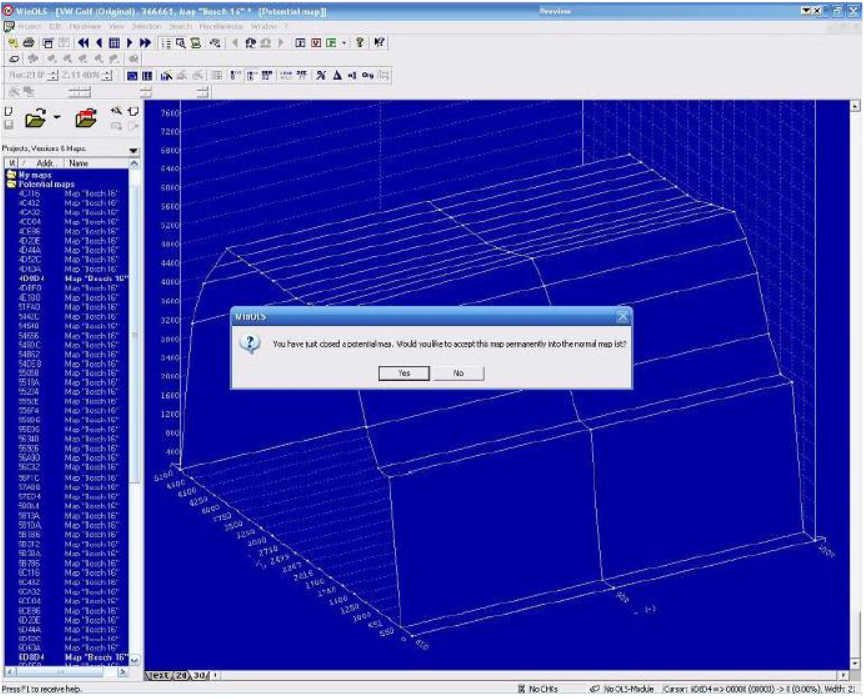Click the icon right of tools icon

point(133,111)
